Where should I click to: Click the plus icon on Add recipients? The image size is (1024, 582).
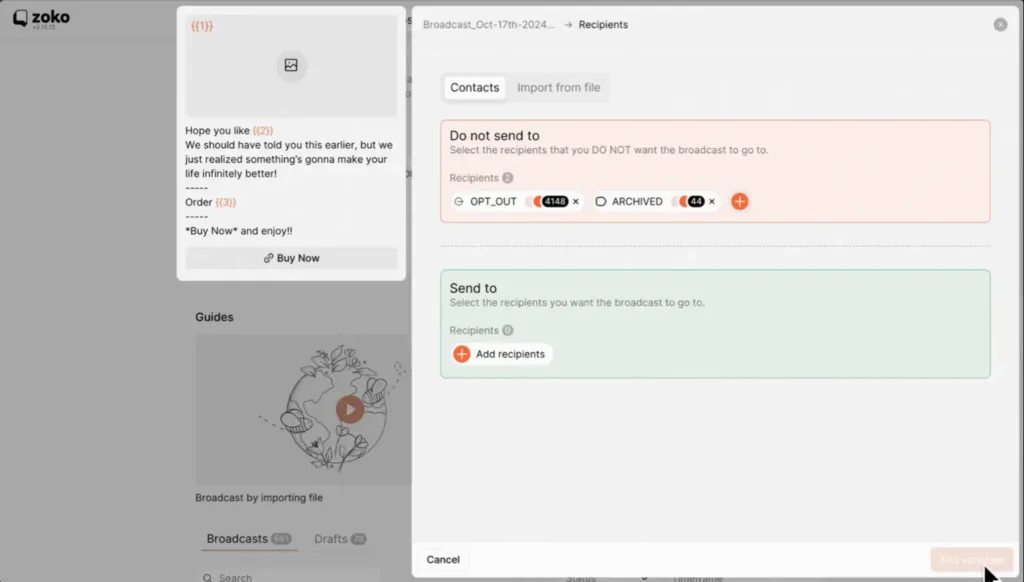point(461,353)
